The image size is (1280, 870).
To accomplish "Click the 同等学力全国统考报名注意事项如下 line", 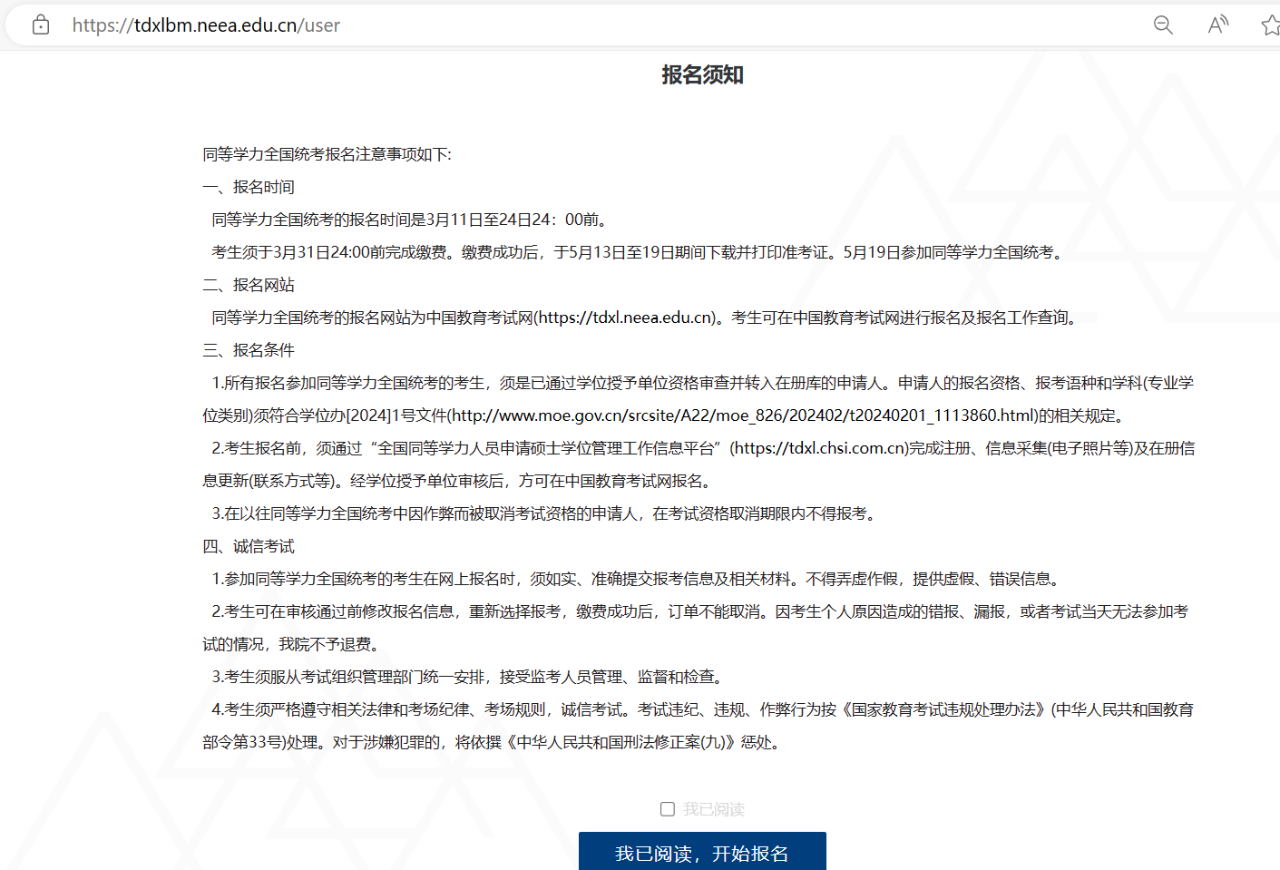I will pyautogui.click(x=327, y=154).
